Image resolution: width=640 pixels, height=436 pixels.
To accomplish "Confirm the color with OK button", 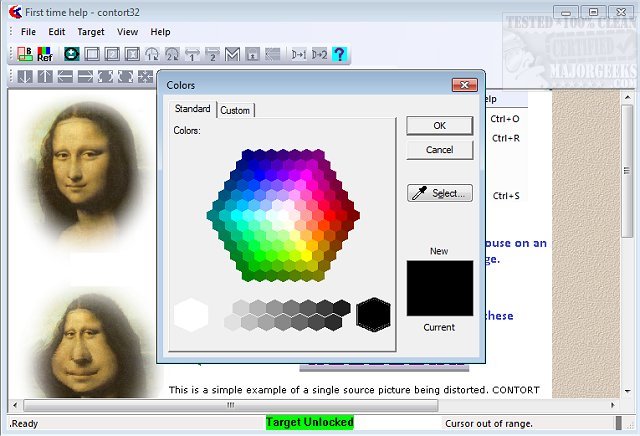I will [440, 126].
